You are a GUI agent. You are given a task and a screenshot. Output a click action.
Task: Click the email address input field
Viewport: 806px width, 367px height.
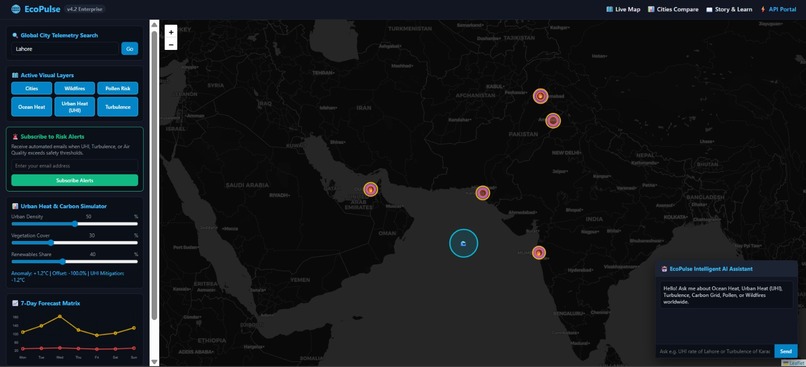click(x=75, y=166)
